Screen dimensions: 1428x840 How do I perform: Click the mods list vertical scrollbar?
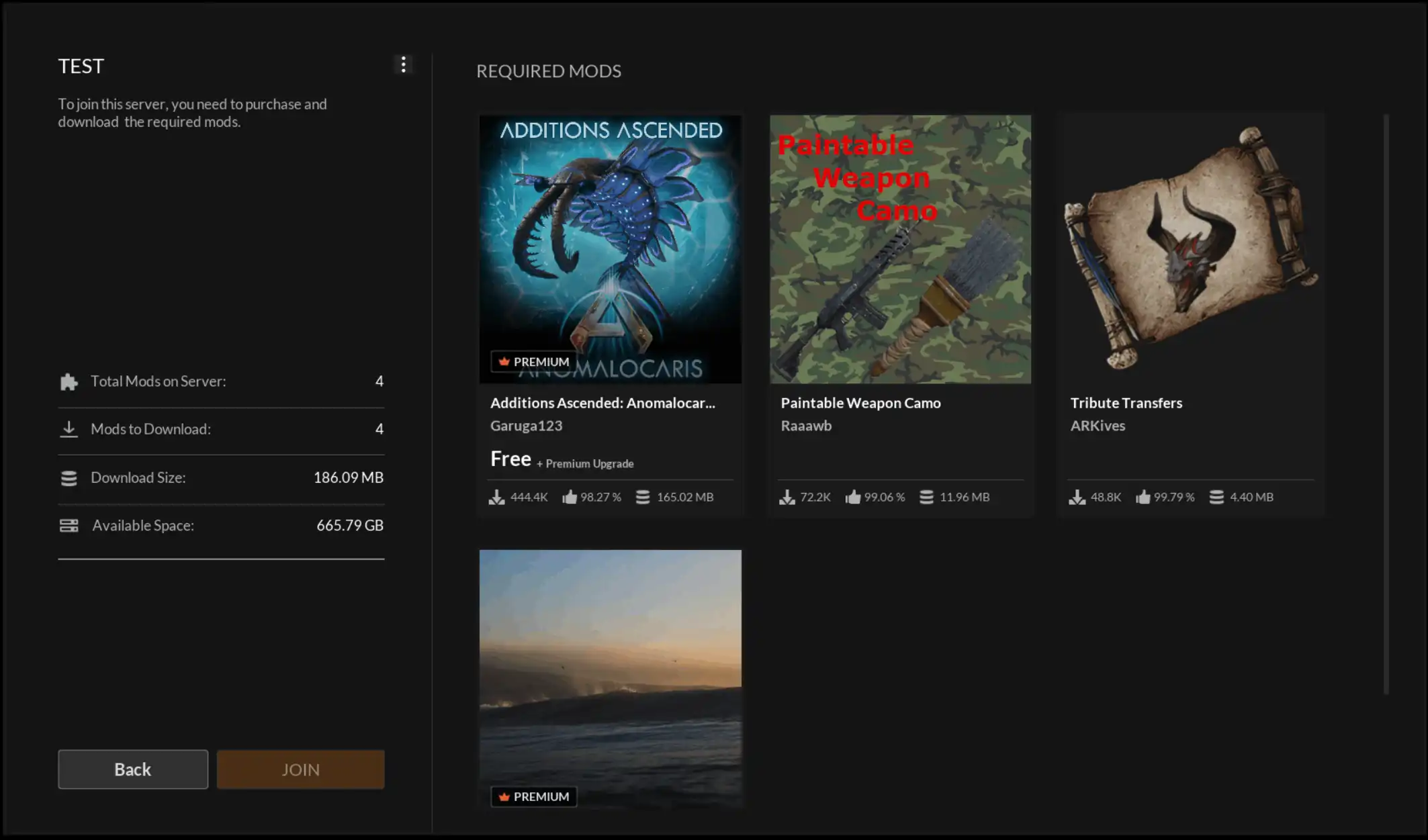coord(1386,404)
